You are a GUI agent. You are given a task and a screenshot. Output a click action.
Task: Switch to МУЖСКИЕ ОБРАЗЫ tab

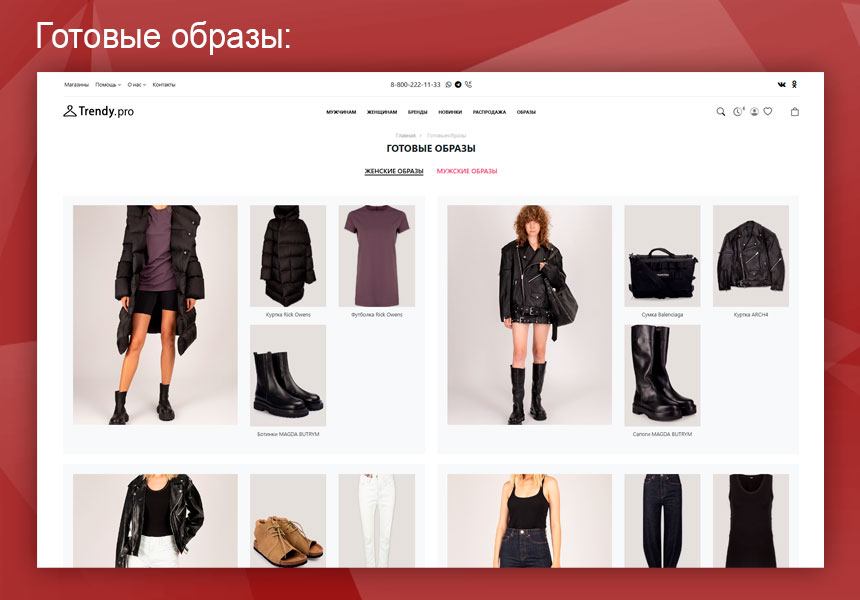pyautogui.click(x=467, y=171)
